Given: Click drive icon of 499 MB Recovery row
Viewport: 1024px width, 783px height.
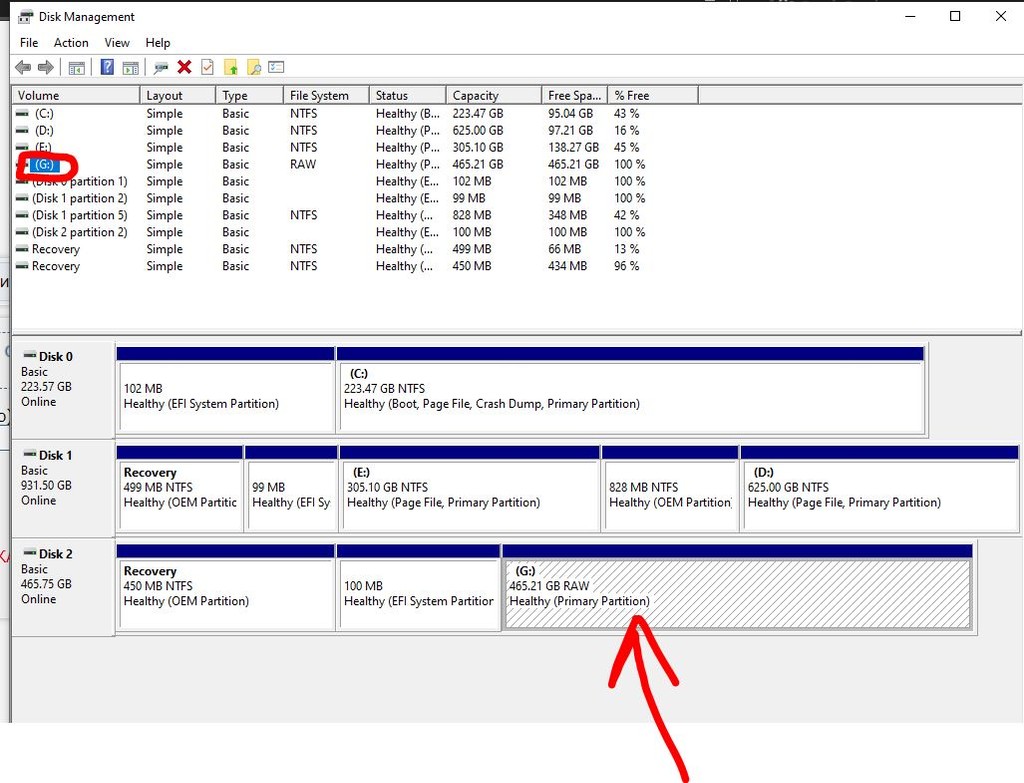Looking at the screenshot, I should click(22, 249).
